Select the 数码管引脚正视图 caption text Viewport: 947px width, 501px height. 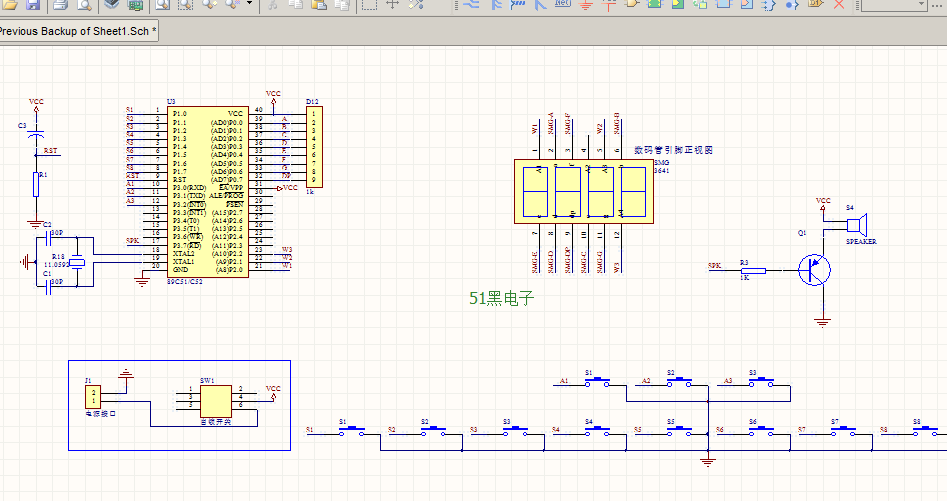click(673, 150)
